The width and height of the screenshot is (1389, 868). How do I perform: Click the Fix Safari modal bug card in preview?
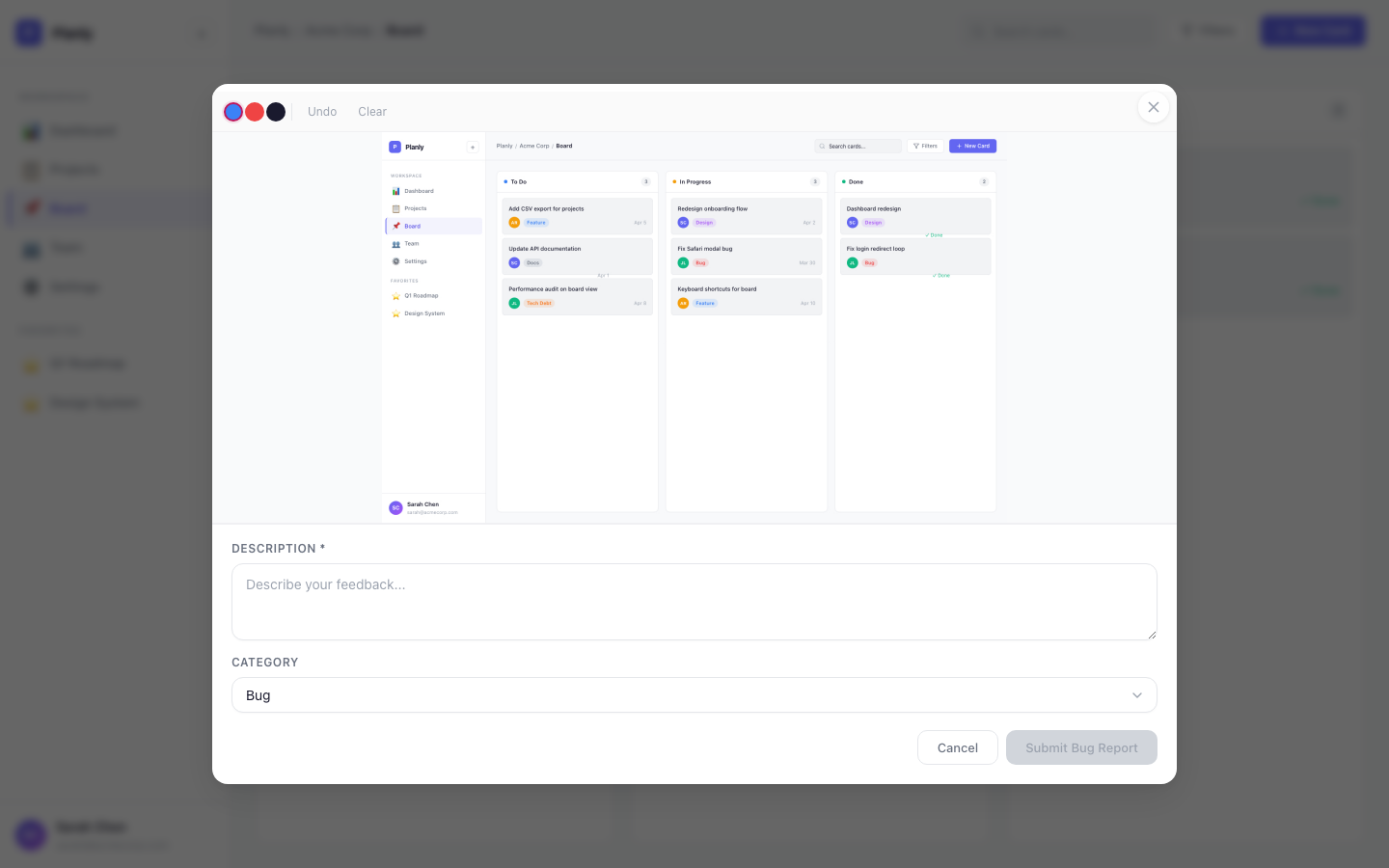coord(746,256)
